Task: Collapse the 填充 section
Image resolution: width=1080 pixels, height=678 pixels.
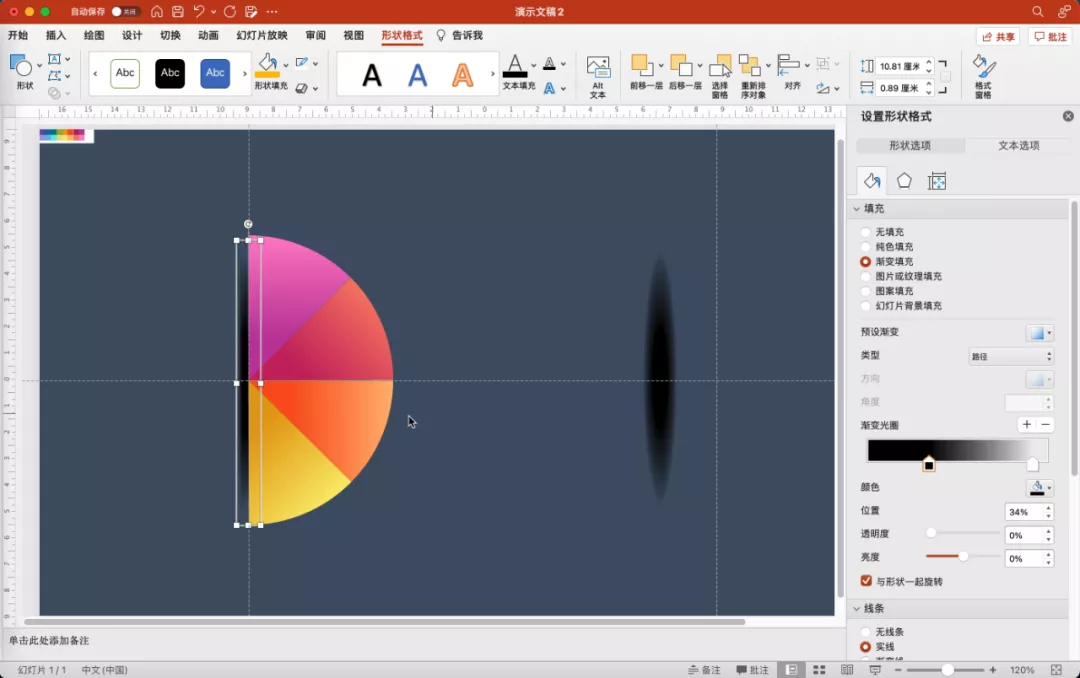Action: 857,208
